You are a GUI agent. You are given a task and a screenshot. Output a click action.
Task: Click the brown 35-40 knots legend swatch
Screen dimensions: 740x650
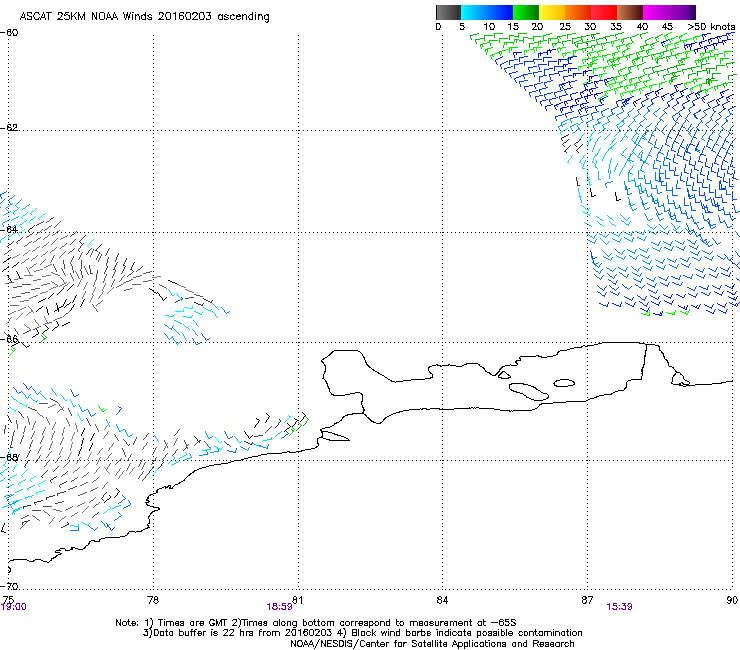click(630, 12)
